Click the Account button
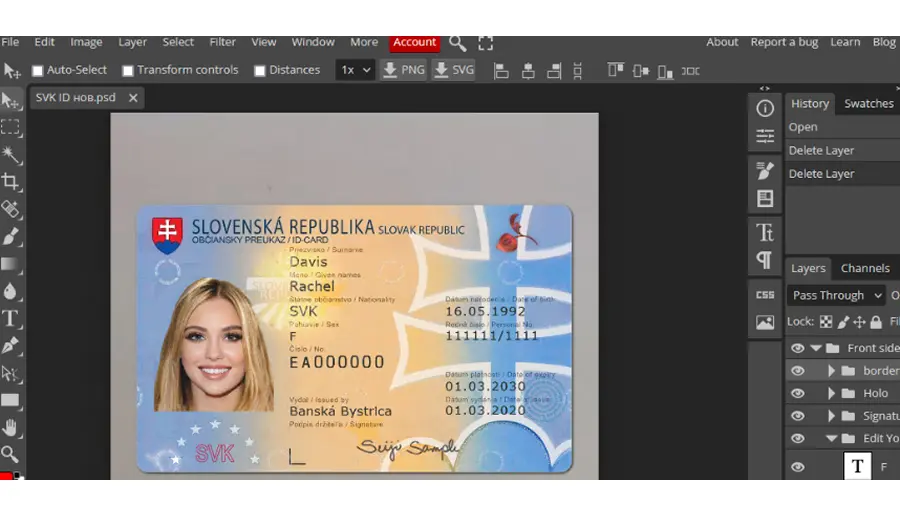The height and width of the screenshot is (516, 900). (414, 42)
